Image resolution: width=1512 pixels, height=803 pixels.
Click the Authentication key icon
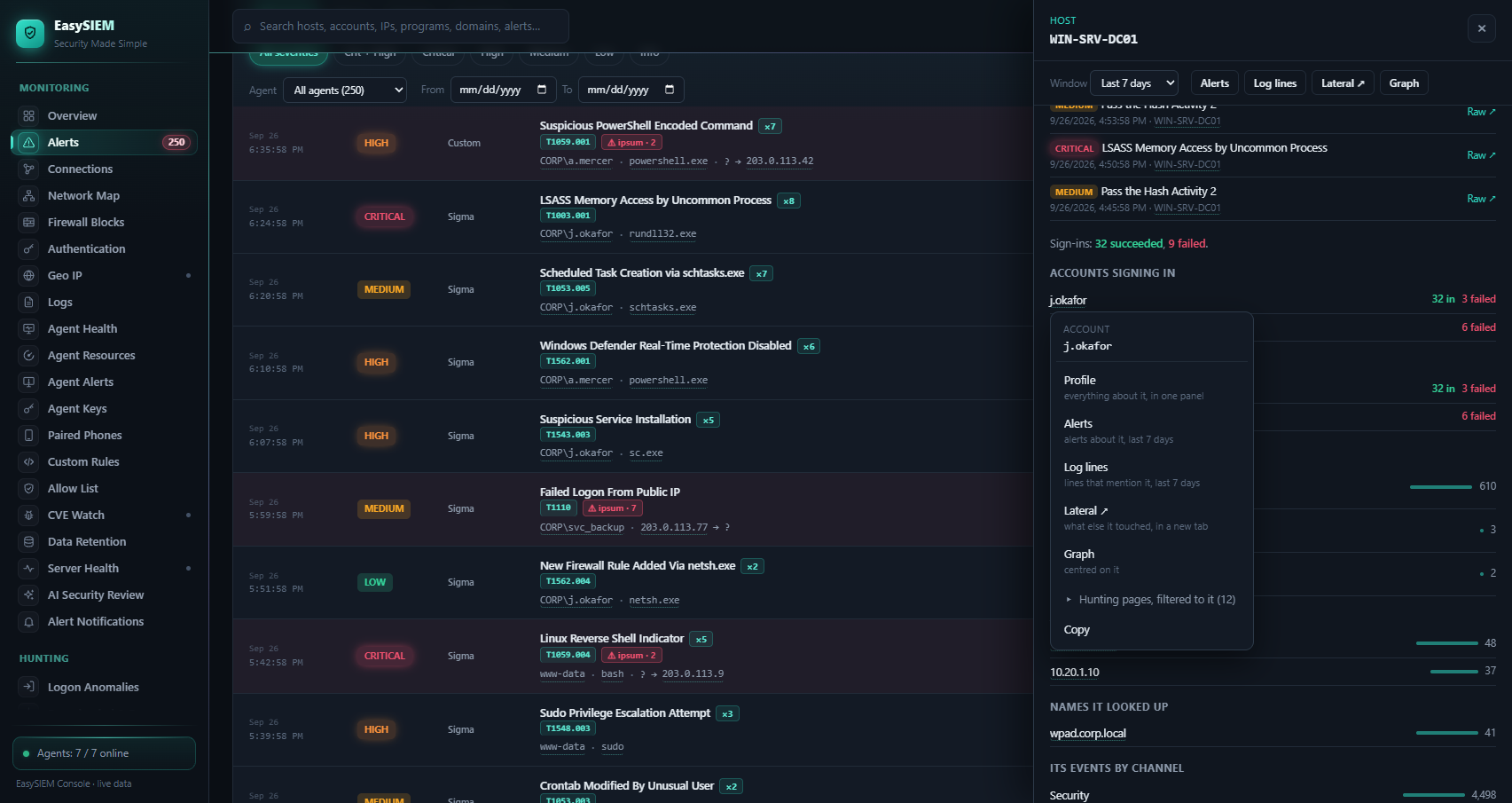point(29,249)
